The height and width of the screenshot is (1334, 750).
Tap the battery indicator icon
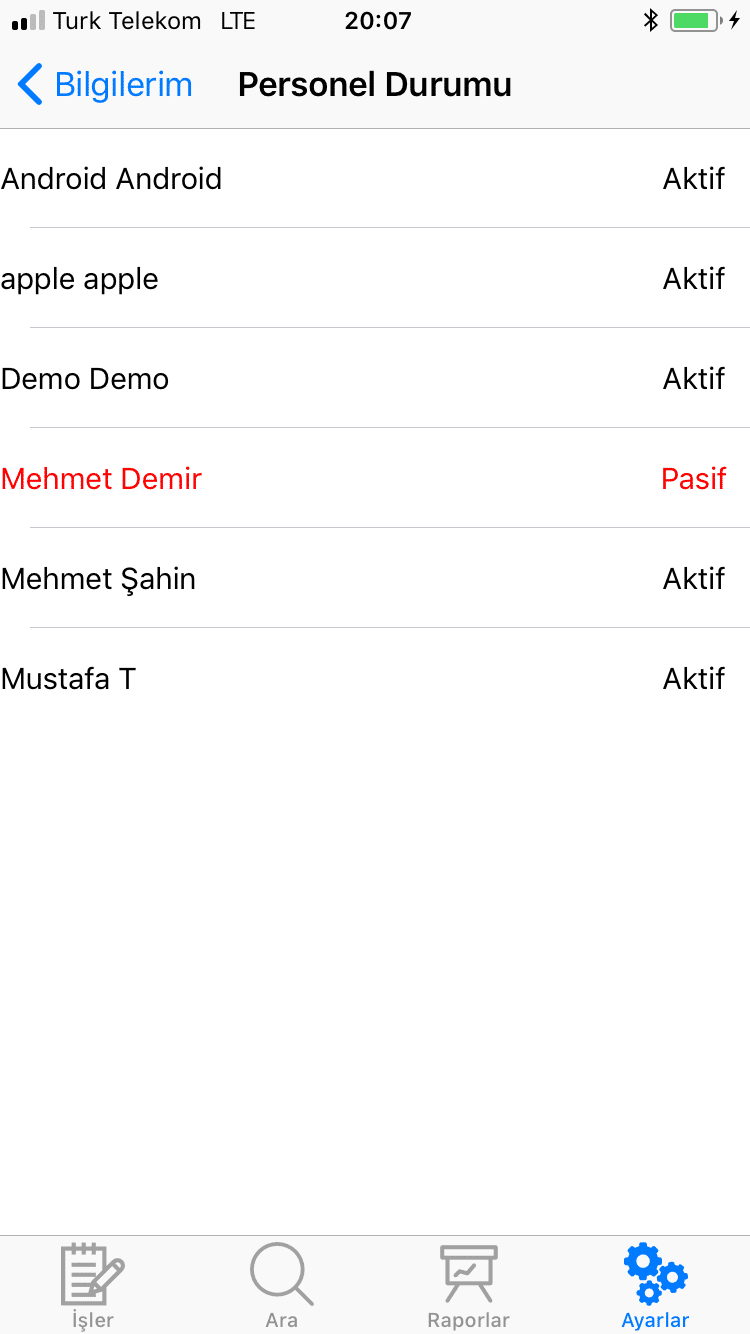point(696,20)
